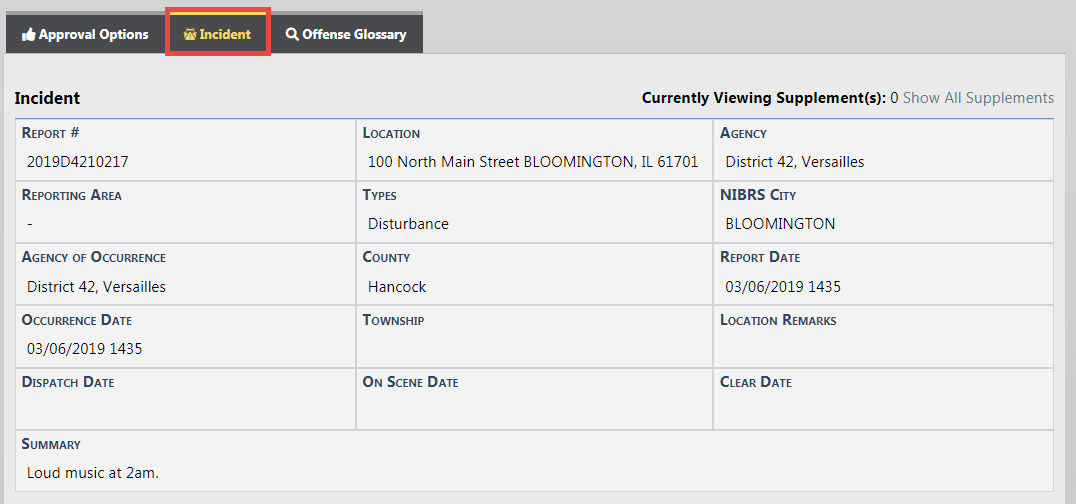This screenshot has height=504, width=1076.
Task: Click the NIBRS City value BLOOMINGTON
Action: 780,224
